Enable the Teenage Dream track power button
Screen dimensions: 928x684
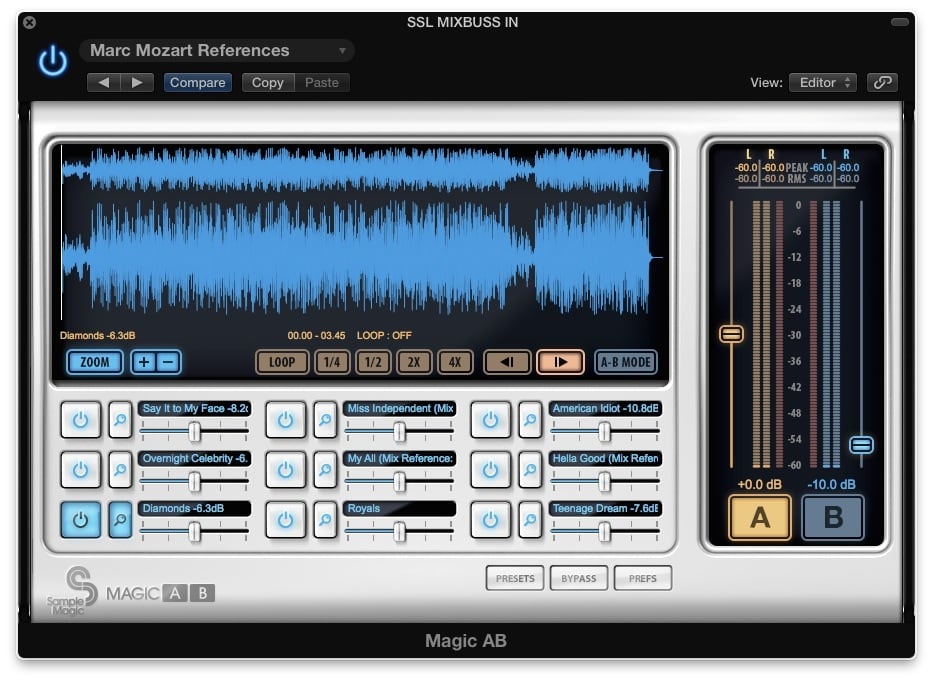pos(490,520)
